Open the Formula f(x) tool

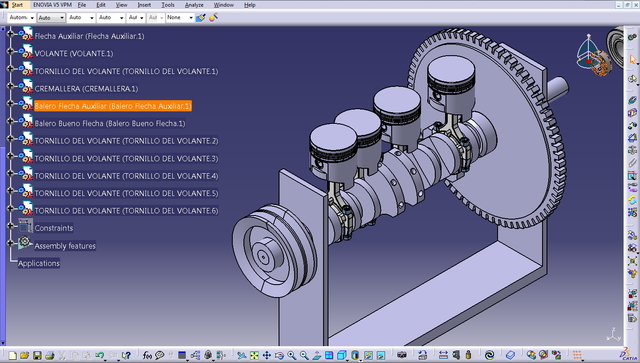(x=147, y=356)
